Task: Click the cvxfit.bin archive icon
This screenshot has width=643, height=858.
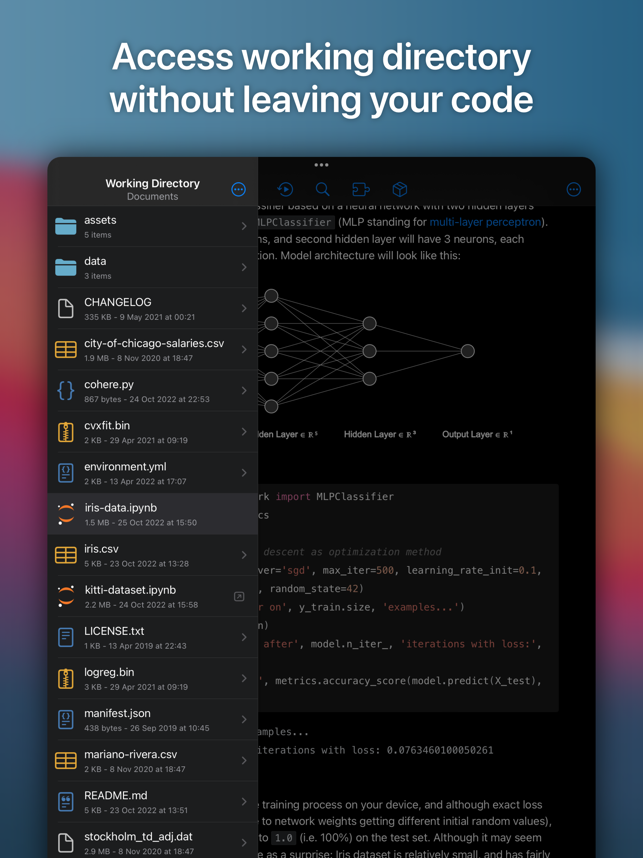Action: [x=66, y=432]
